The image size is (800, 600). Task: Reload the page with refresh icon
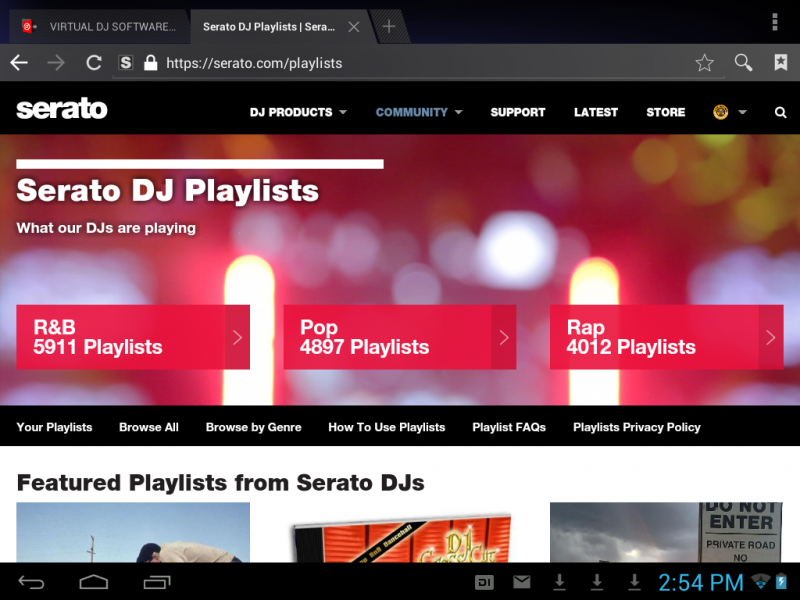(x=94, y=63)
